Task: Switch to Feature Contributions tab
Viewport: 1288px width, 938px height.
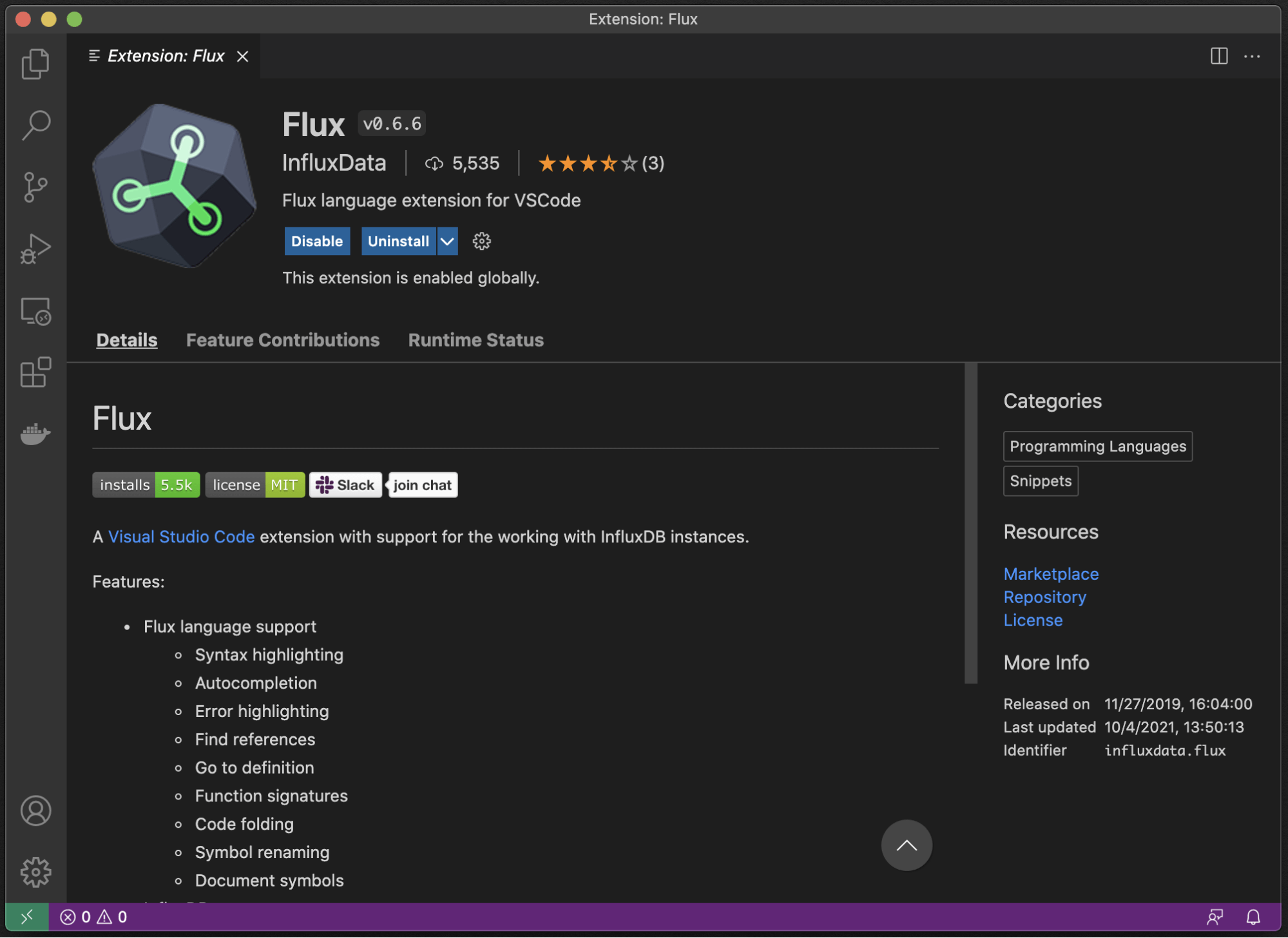Action: click(283, 340)
